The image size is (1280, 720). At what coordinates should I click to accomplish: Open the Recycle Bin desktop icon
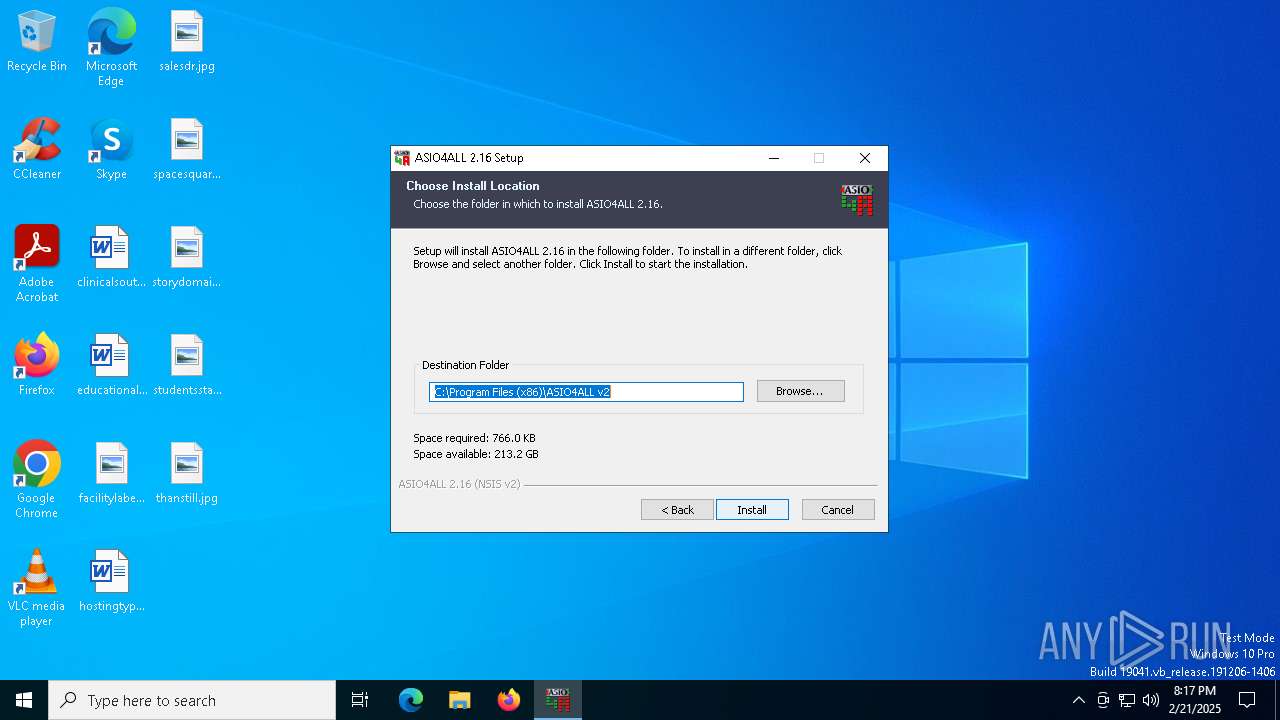click(x=37, y=42)
